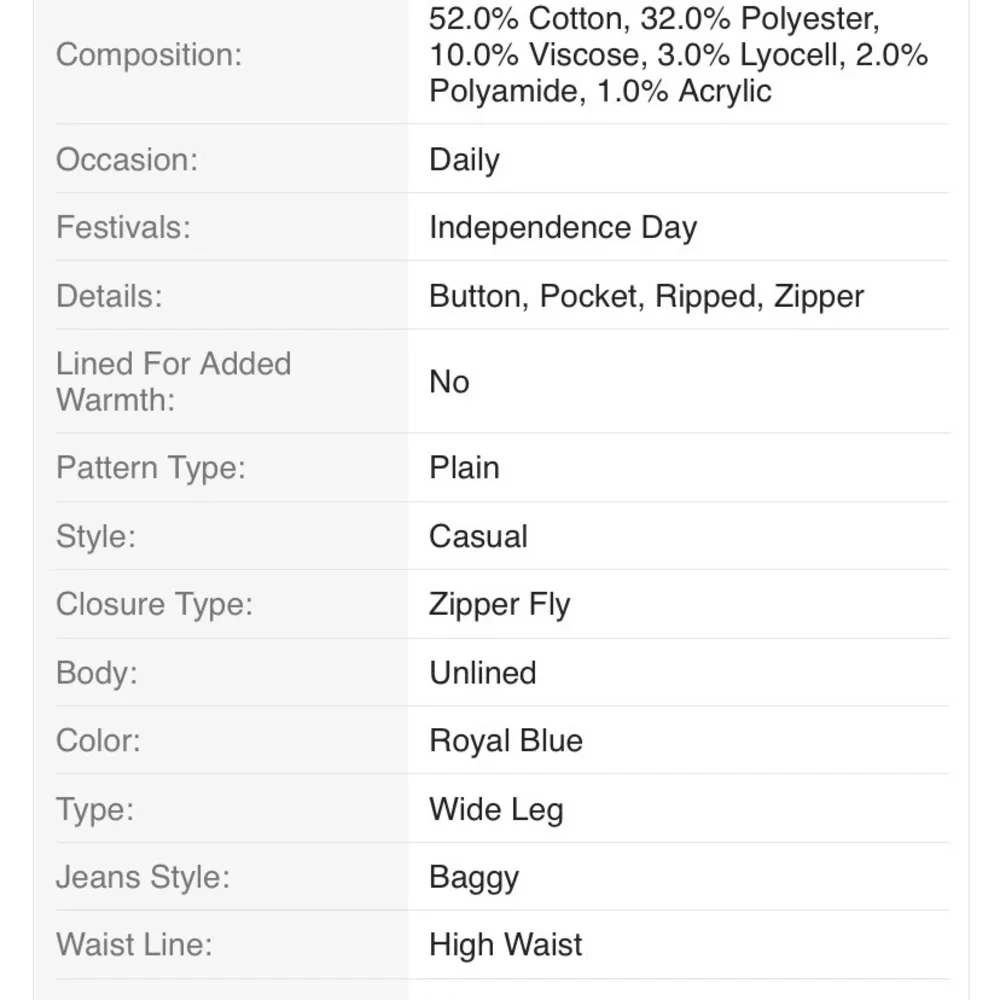Click the Closure Type label
Screen dimensions: 1000x1000
[x=154, y=604]
